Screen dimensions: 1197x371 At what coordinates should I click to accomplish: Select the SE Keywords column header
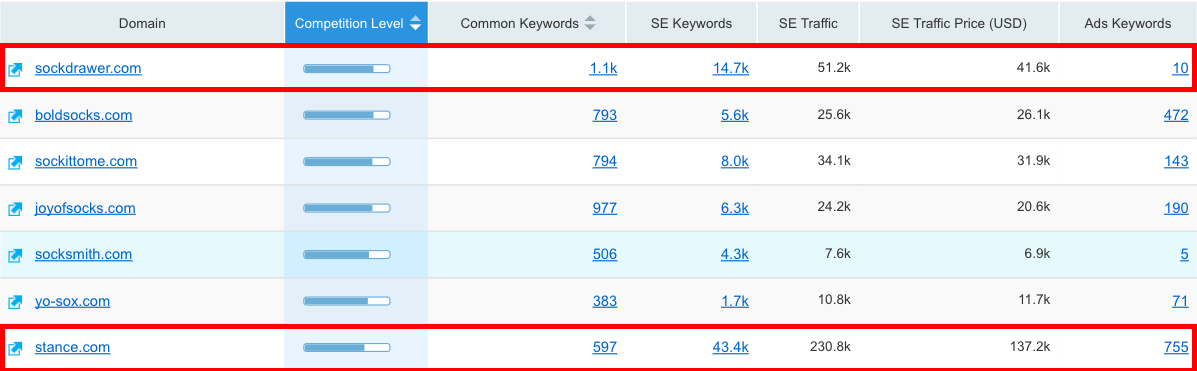click(x=692, y=23)
